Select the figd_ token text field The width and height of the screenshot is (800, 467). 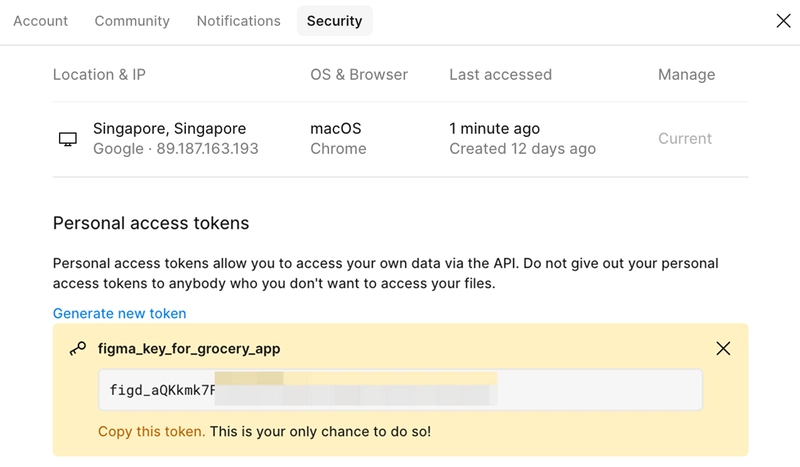coord(401,390)
